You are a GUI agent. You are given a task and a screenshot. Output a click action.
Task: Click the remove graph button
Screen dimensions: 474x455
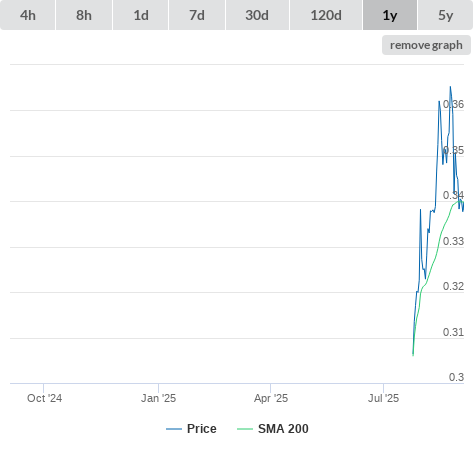pos(426,45)
